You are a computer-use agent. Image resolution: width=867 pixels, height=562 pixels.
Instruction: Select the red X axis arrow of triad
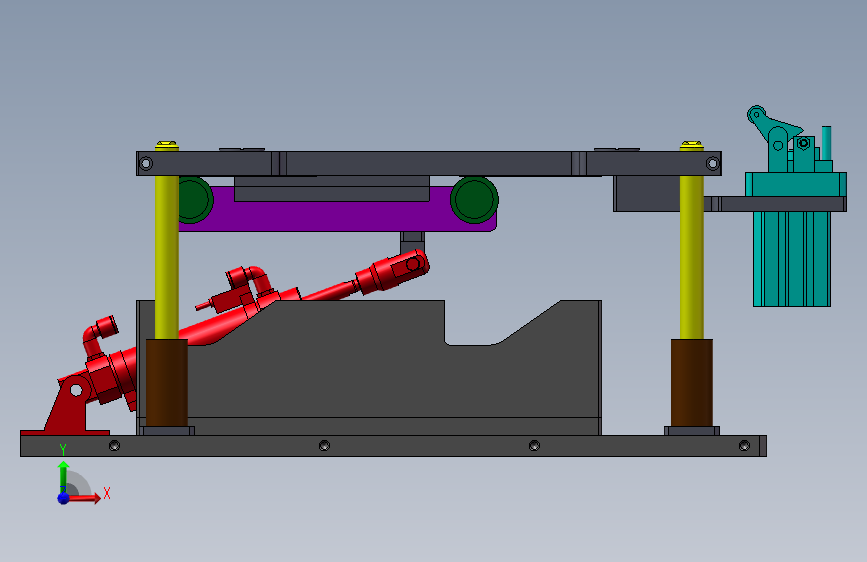[83, 498]
